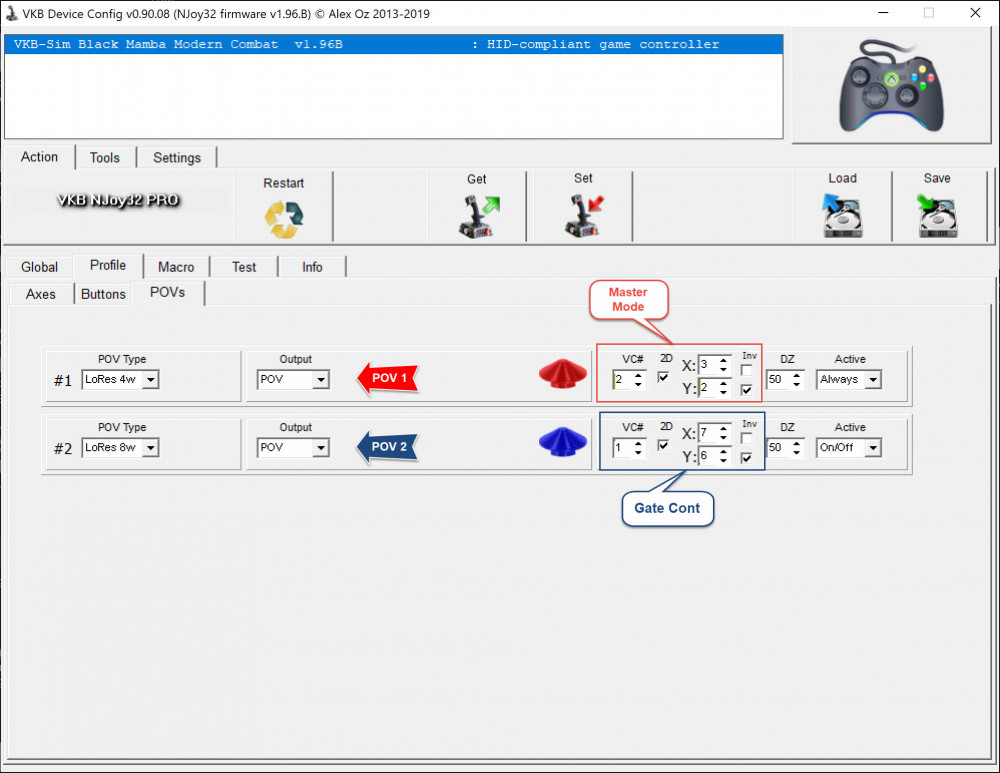Toggle Y Inv checkbox for POV #1
This screenshot has width=1000, height=773.
tap(746, 390)
